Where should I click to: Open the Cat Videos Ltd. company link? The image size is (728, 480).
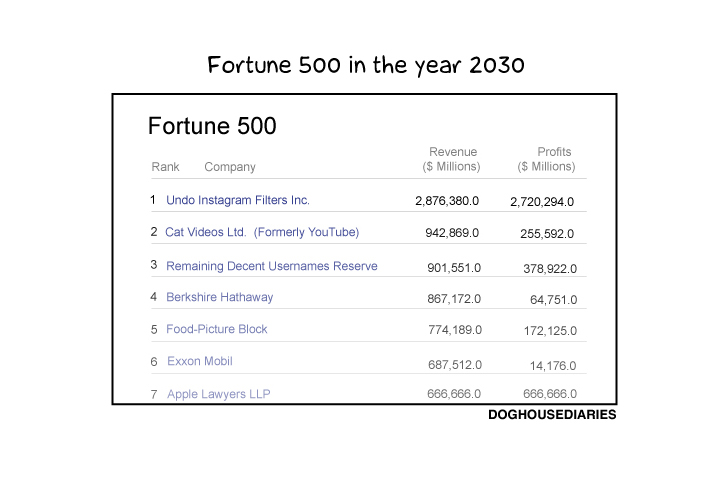pyautogui.click(x=262, y=232)
